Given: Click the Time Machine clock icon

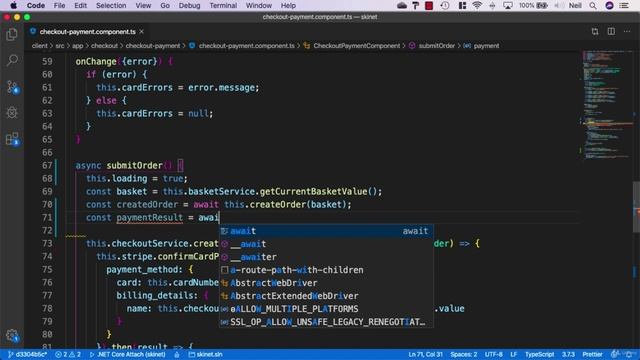Looking at the screenshot, I should click(445, 5).
